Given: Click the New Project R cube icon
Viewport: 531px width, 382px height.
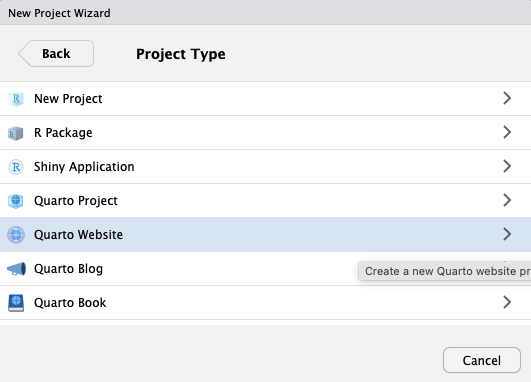Looking at the screenshot, I should (x=16, y=99).
